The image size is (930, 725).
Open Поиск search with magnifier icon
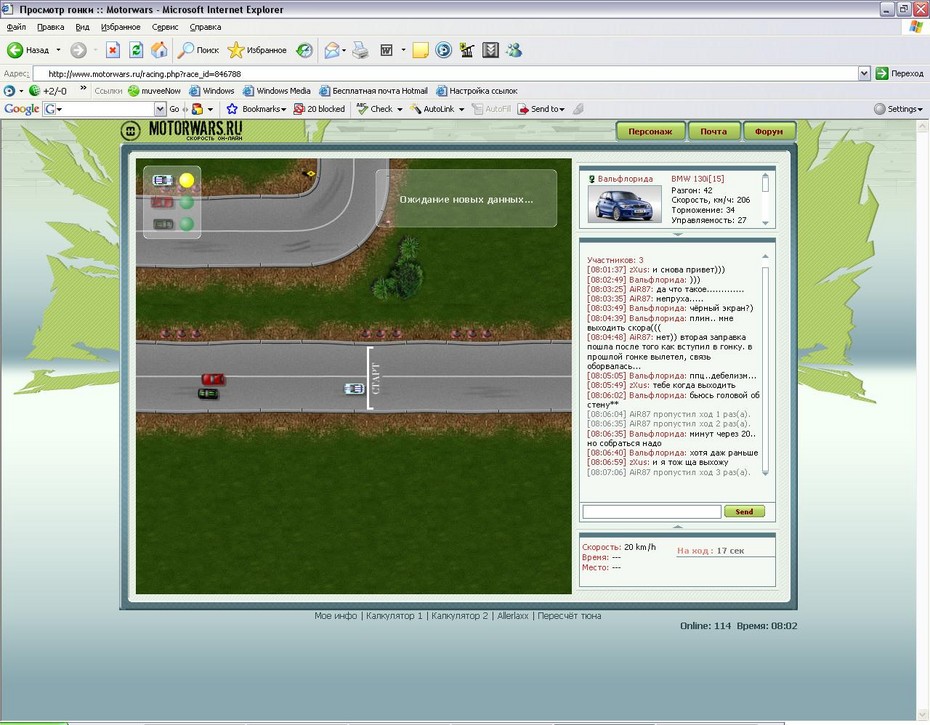click(x=199, y=50)
